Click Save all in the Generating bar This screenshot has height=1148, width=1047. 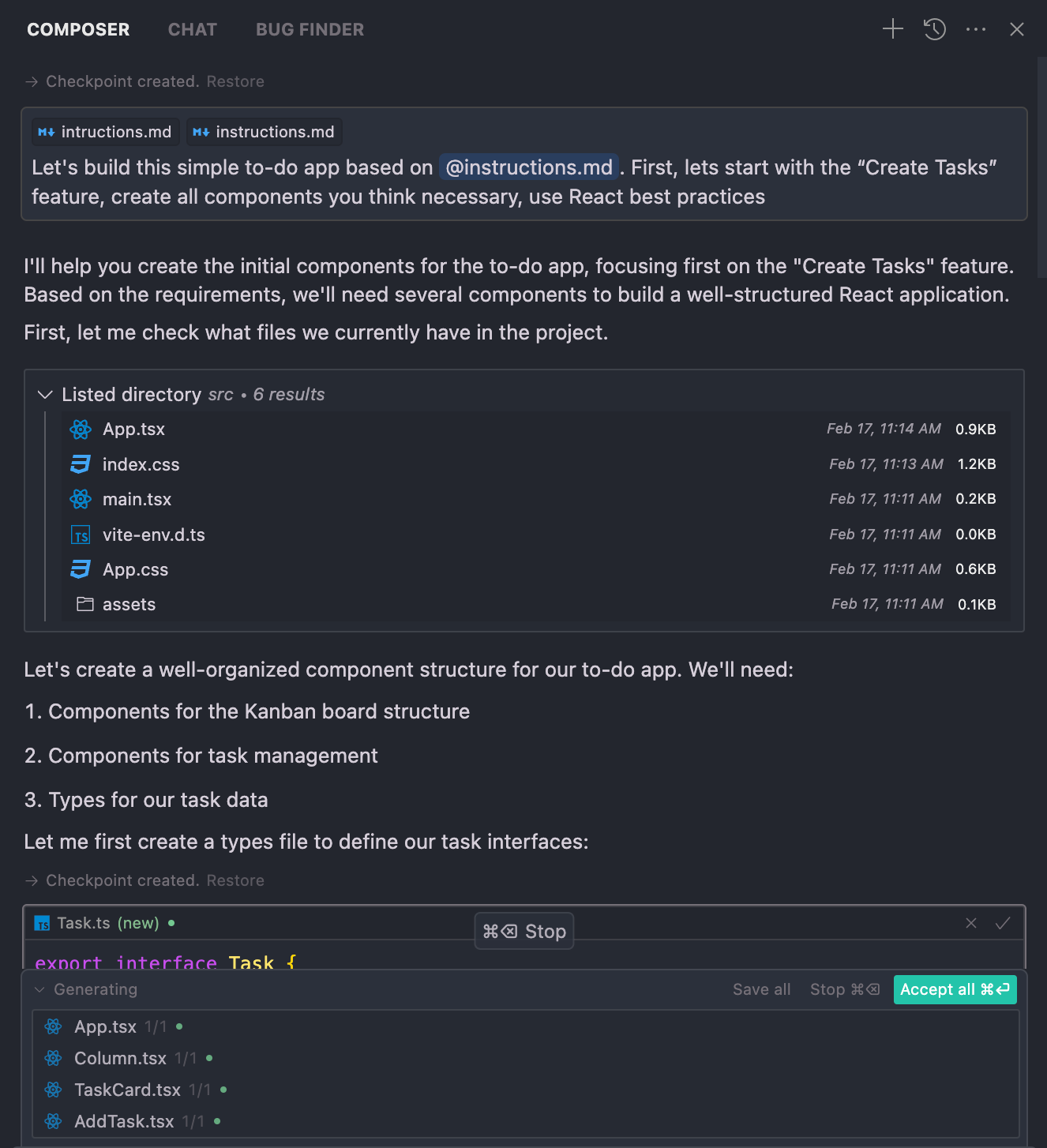click(760, 989)
